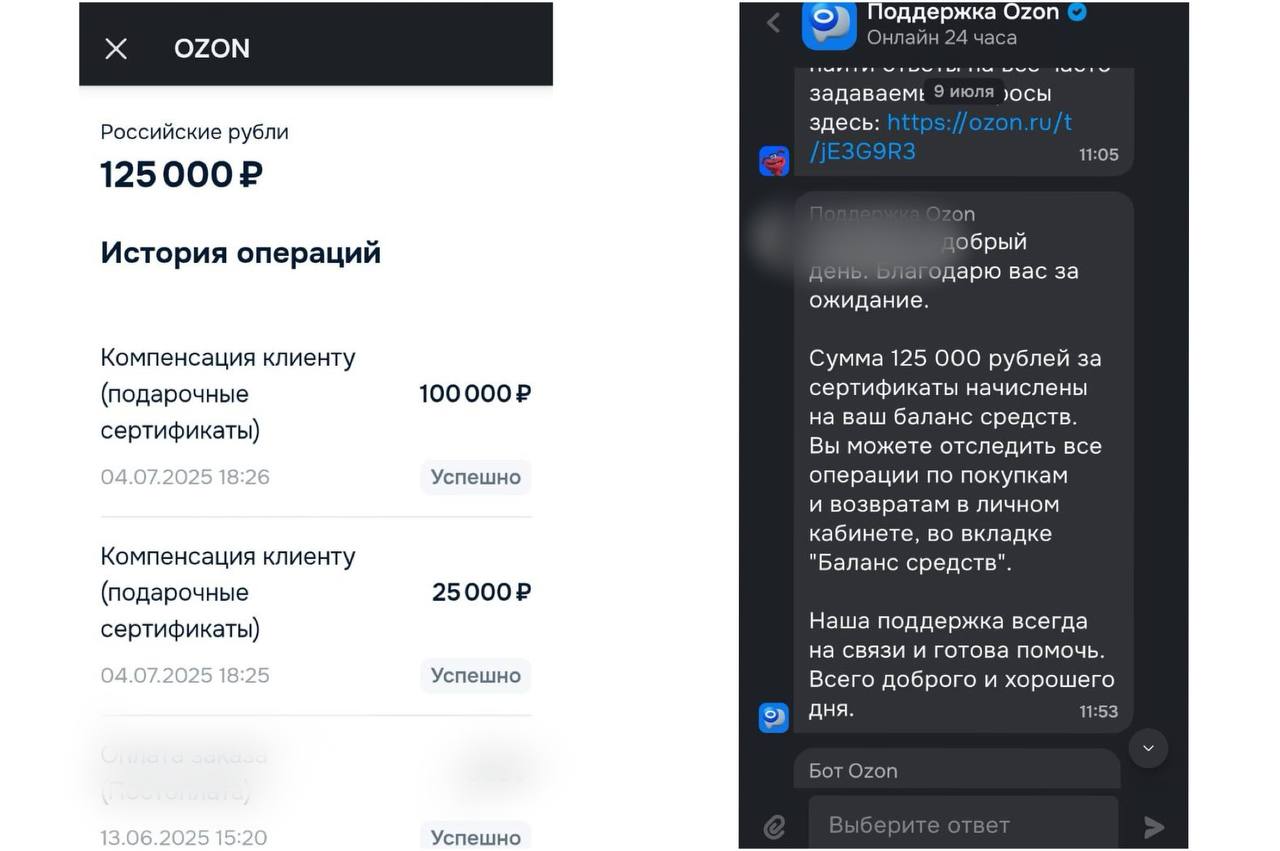
Task: Toggle the Успешно status of the 100 000 ₽ compensation
Action: 475,477
